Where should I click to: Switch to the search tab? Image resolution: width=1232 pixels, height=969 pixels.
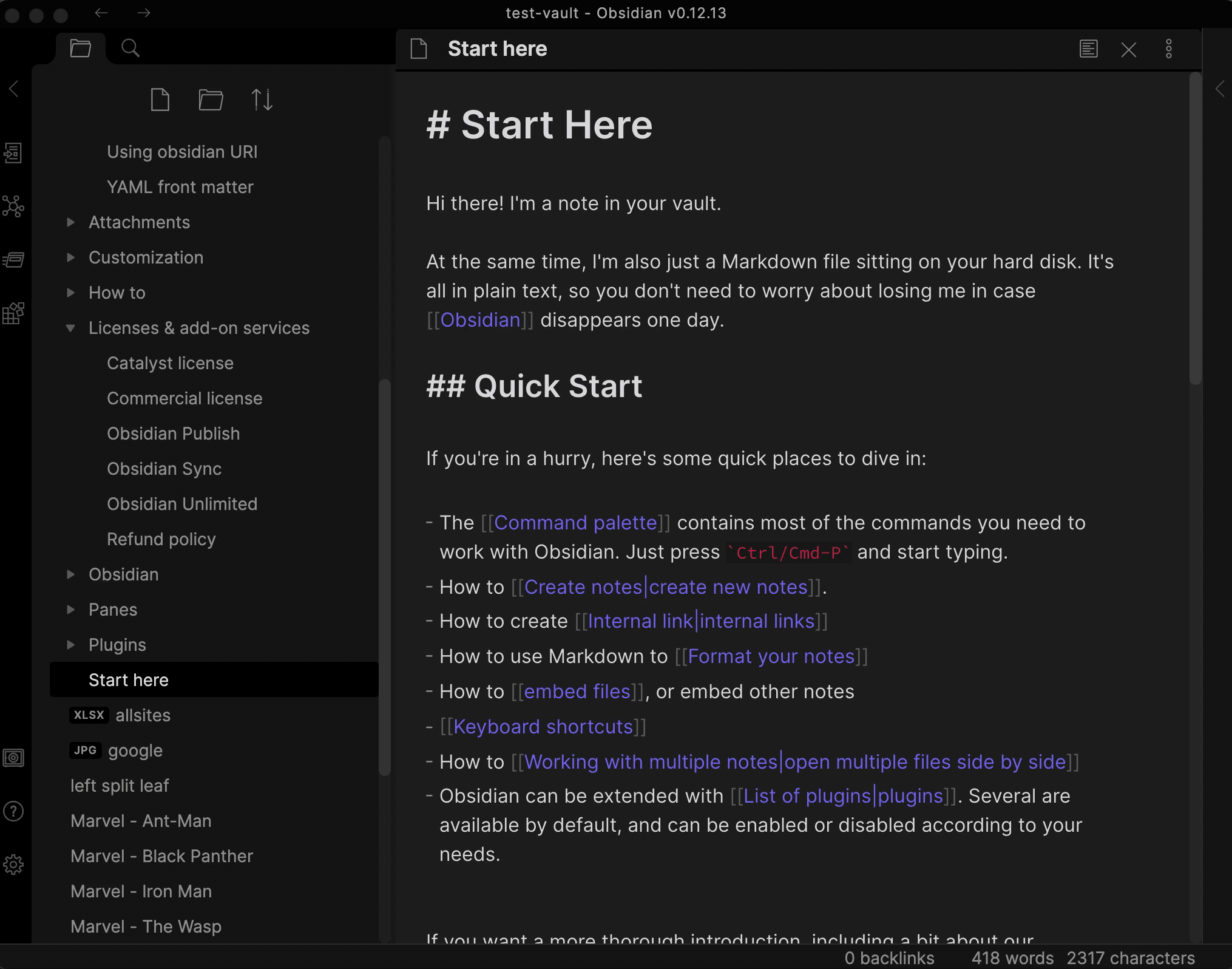pos(130,48)
